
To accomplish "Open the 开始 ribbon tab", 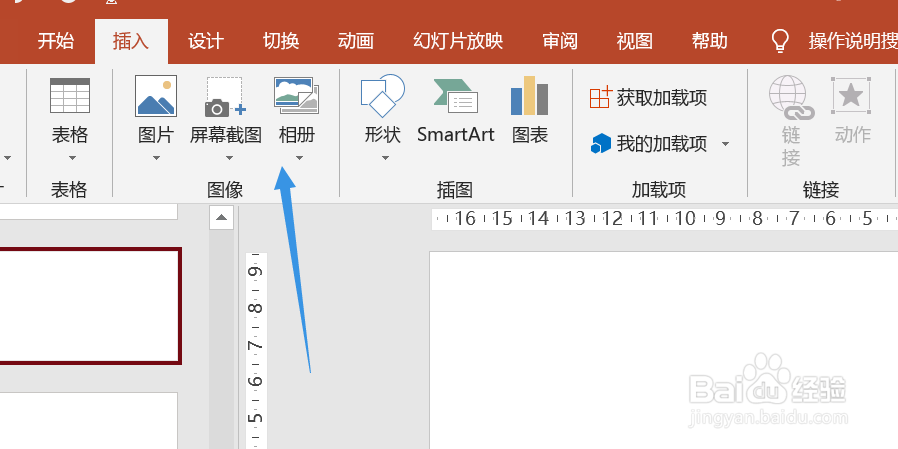I will (x=56, y=41).
